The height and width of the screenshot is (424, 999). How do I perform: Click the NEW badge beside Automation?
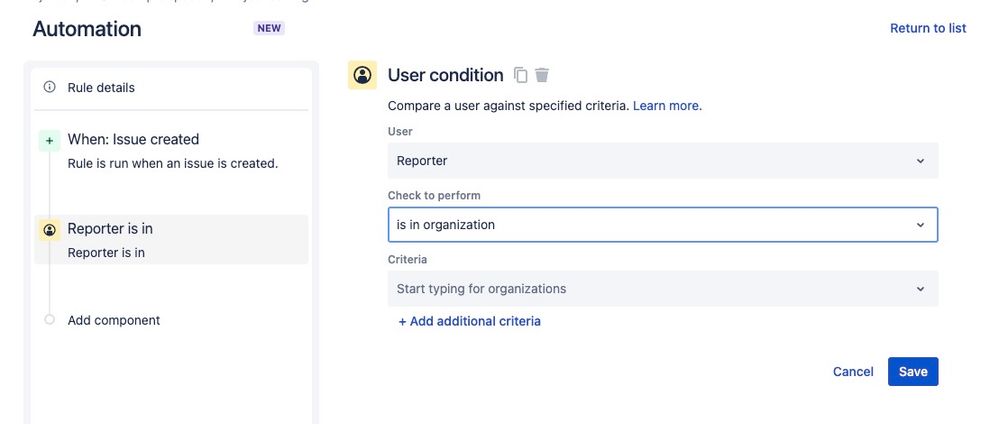(x=269, y=28)
